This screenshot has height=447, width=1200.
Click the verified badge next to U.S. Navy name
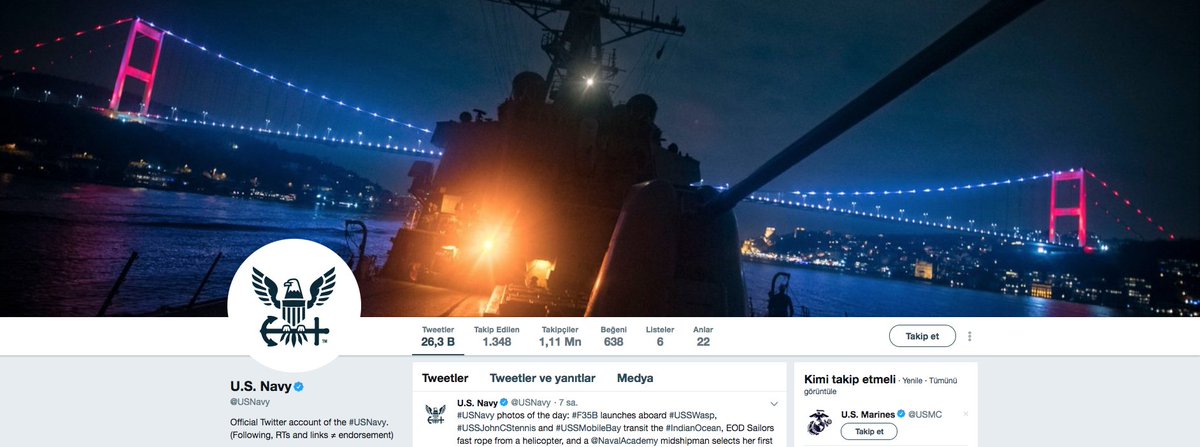click(x=298, y=386)
